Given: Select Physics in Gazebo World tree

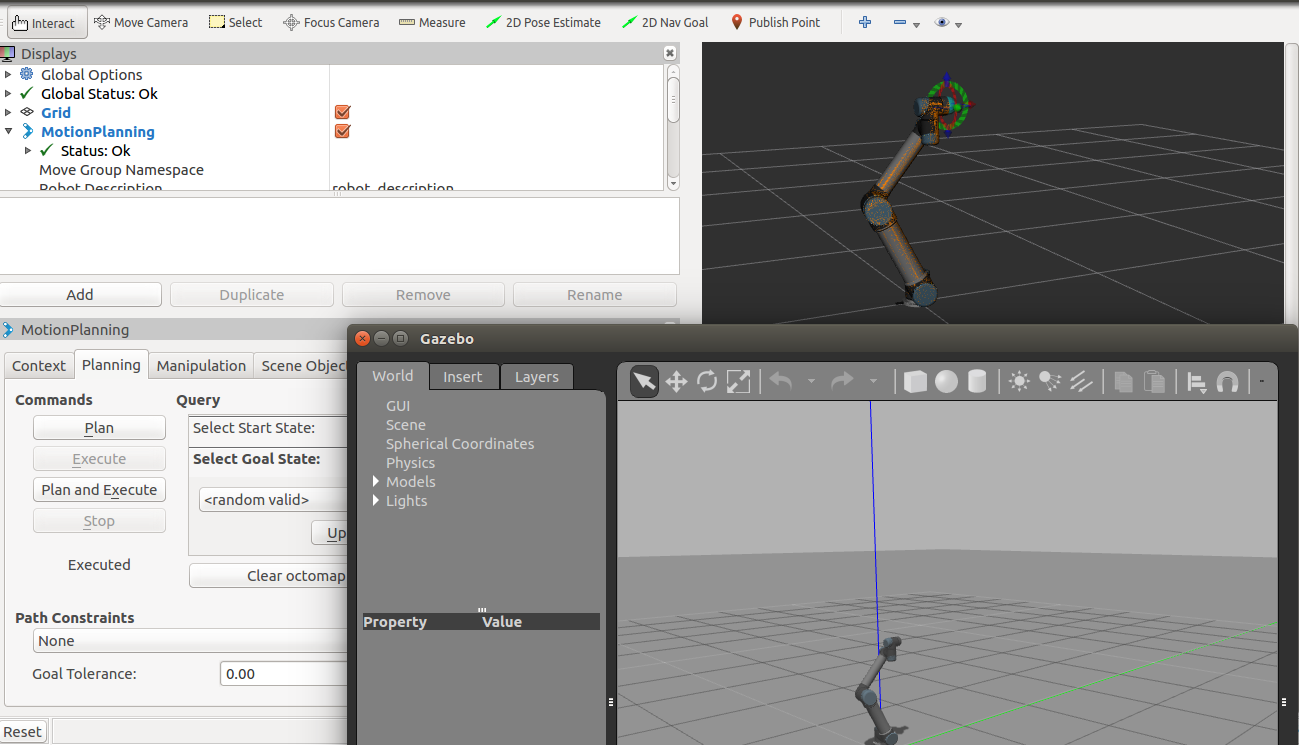Looking at the screenshot, I should point(410,463).
